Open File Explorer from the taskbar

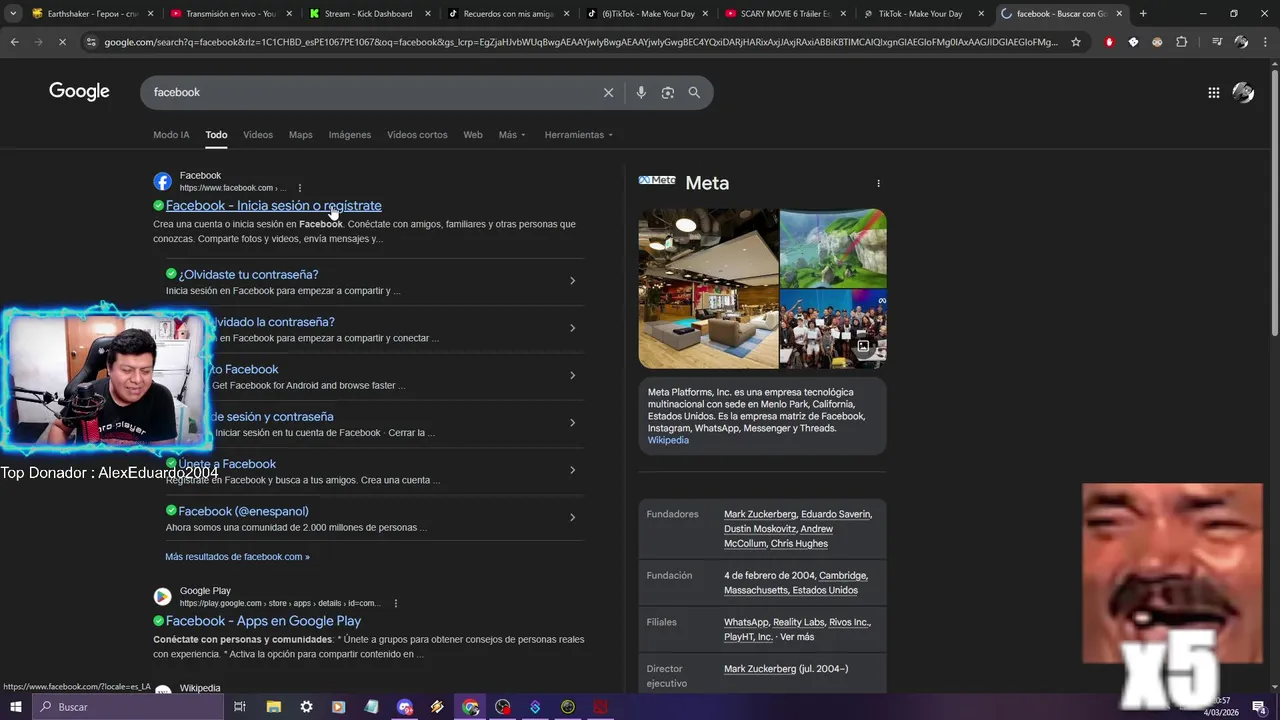(x=273, y=707)
